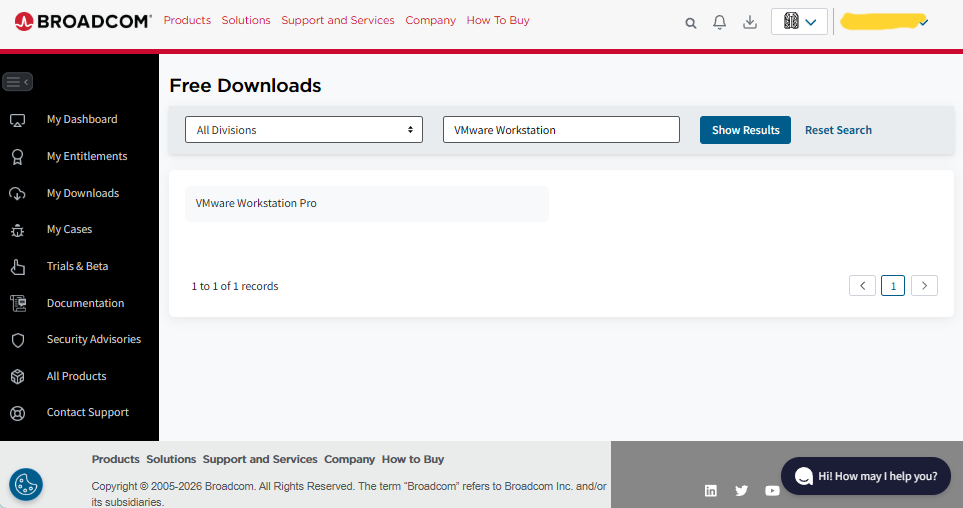This screenshot has width=963, height=508.
Task: Open the Solutions top menu
Action: click(246, 20)
